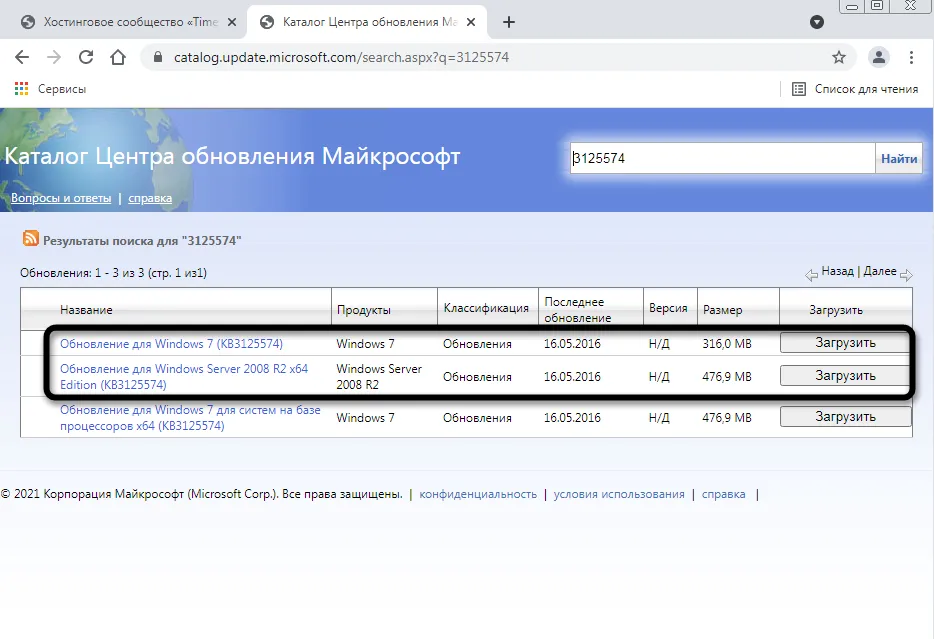Switch to the Хостинговое сообщество tab

(x=128, y=22)
